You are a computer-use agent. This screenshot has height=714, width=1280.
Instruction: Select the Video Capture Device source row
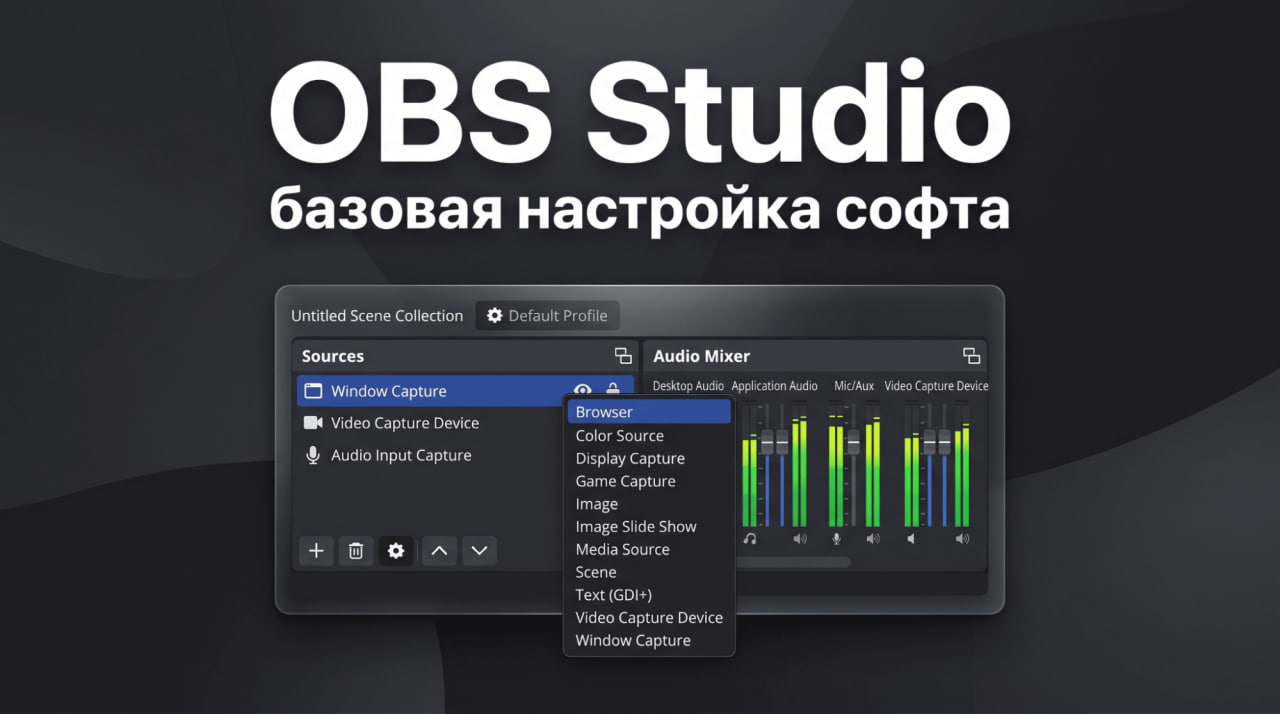pos(430,423)
